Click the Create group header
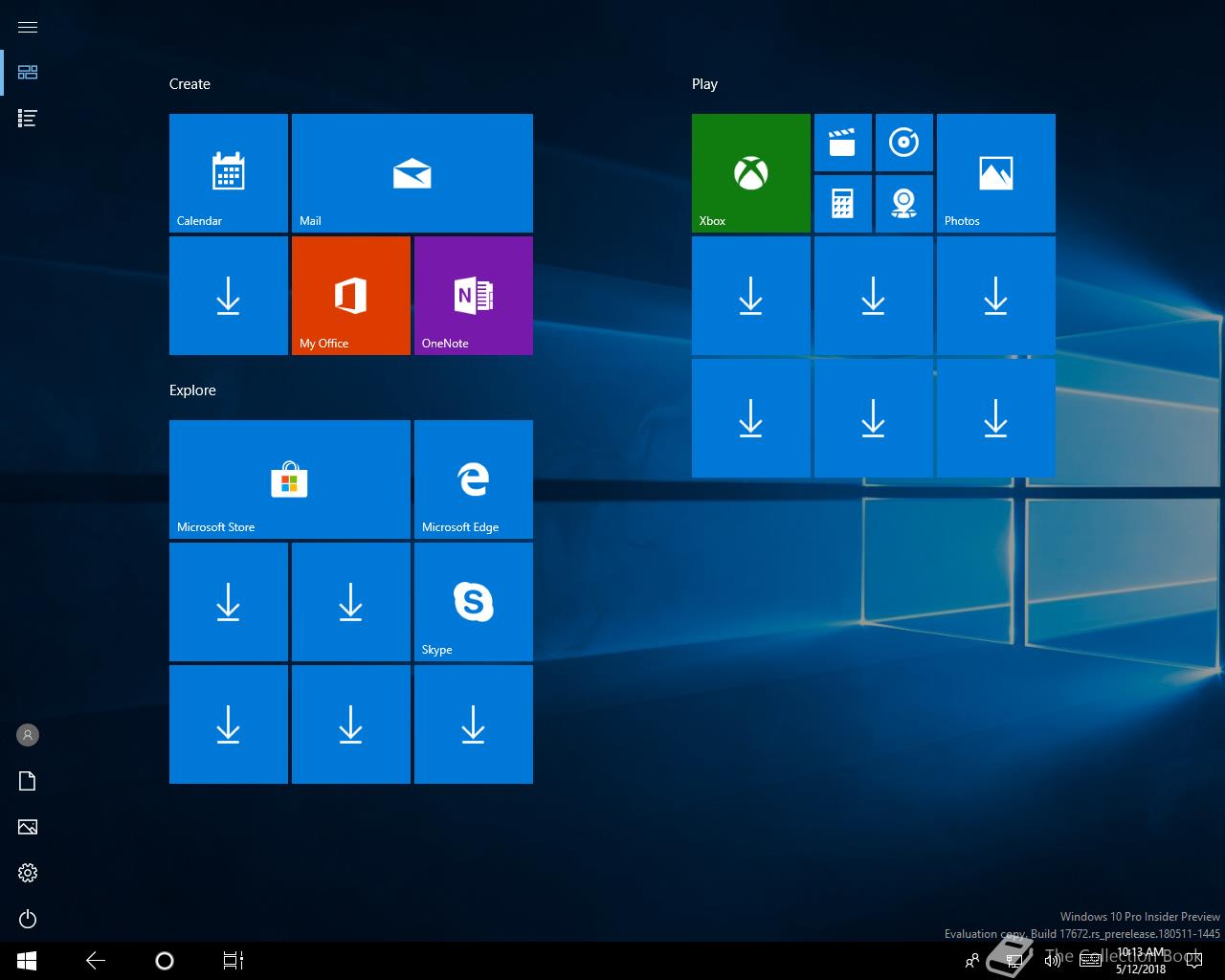Viewport: 1225px width, 980px height. pyautogui.click(x=189, y=84)
